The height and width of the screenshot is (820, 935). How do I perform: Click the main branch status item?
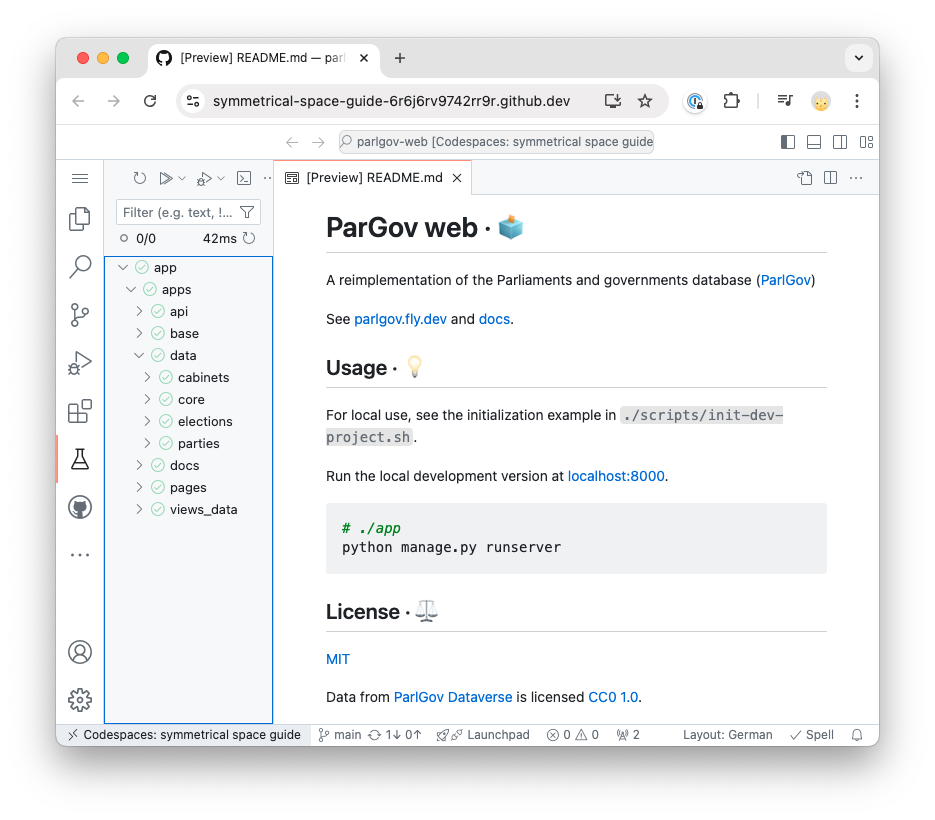[340, 735]
